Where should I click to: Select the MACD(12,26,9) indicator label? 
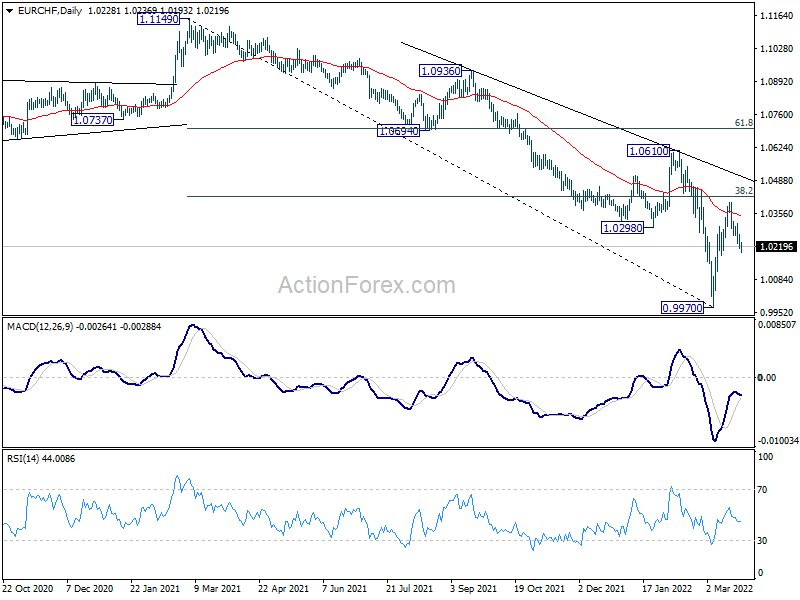[40, 327]
